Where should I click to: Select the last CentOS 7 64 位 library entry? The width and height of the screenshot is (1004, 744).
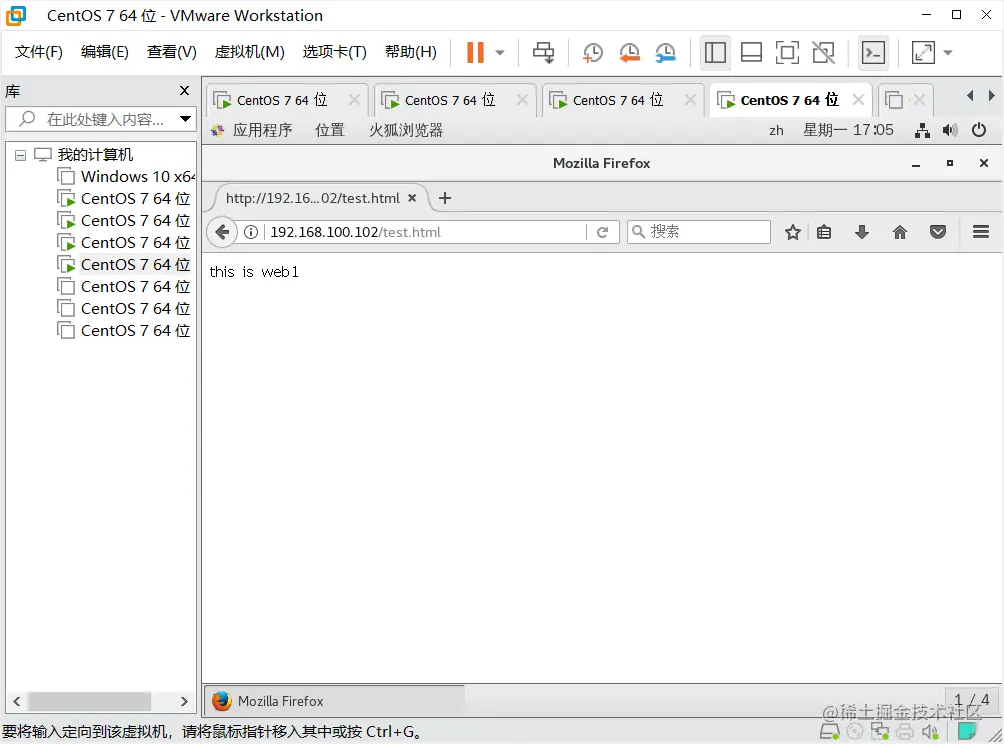[124, 330]
